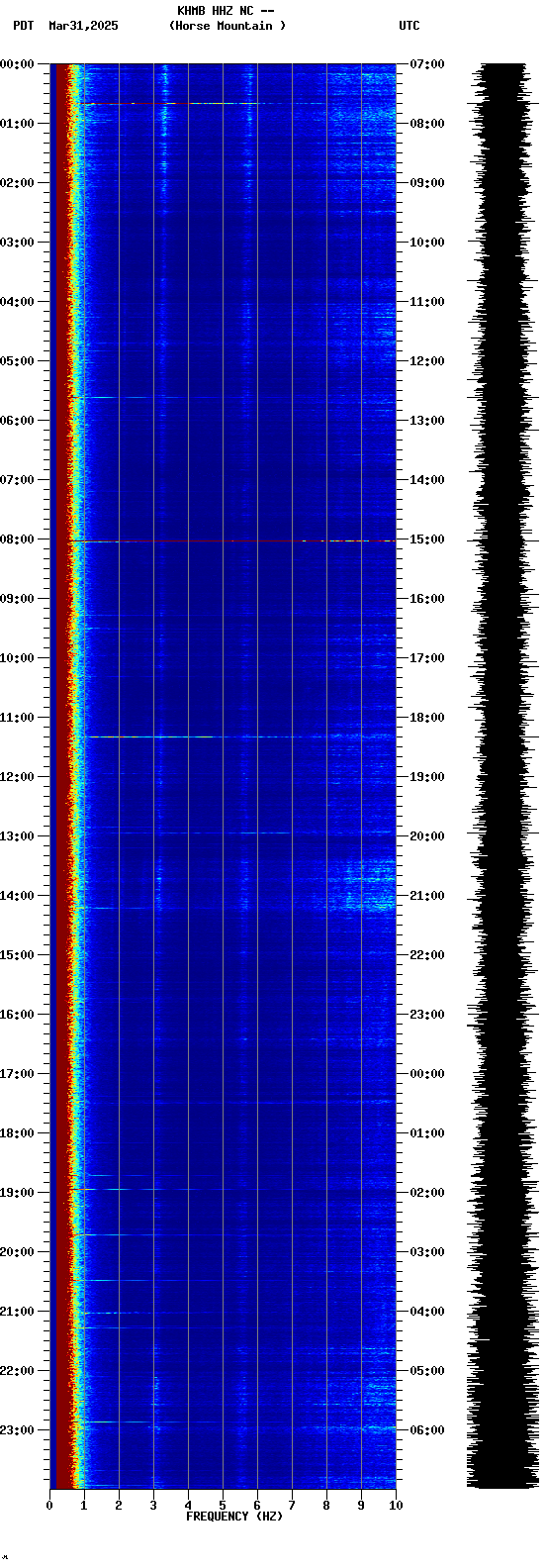The image size is (546, 1568).
Task: Click the 19:00 label on PDT axis
Action: (x=17, y=1193)
